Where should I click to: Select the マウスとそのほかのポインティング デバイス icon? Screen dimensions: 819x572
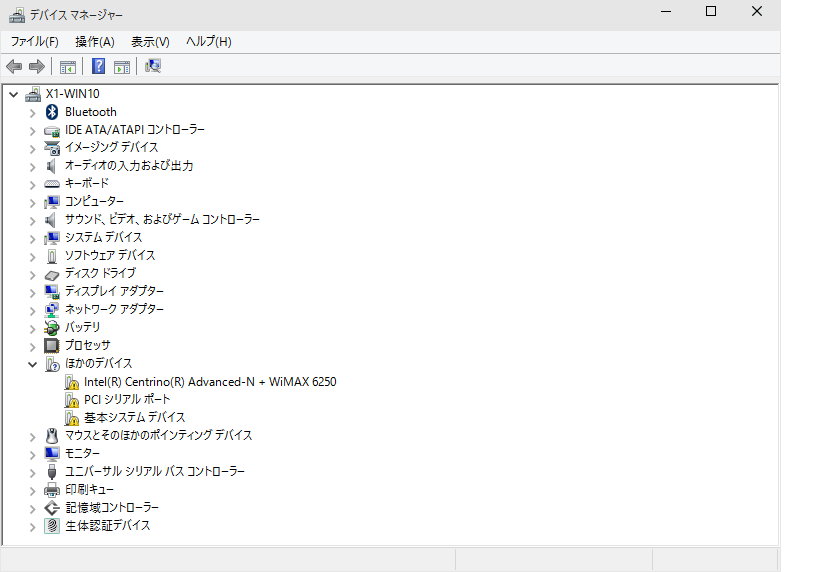point(52,435)
